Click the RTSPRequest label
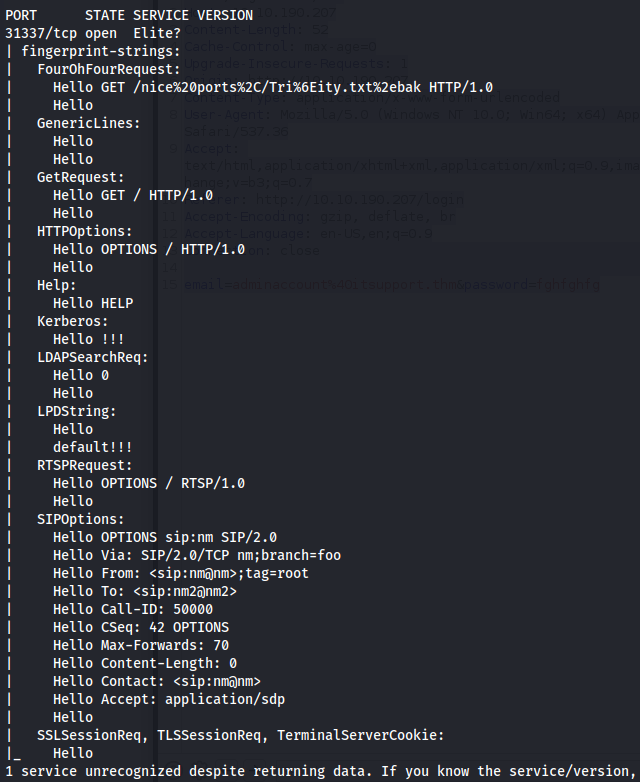Screen dimensions: 640x782 pos(85,465)
